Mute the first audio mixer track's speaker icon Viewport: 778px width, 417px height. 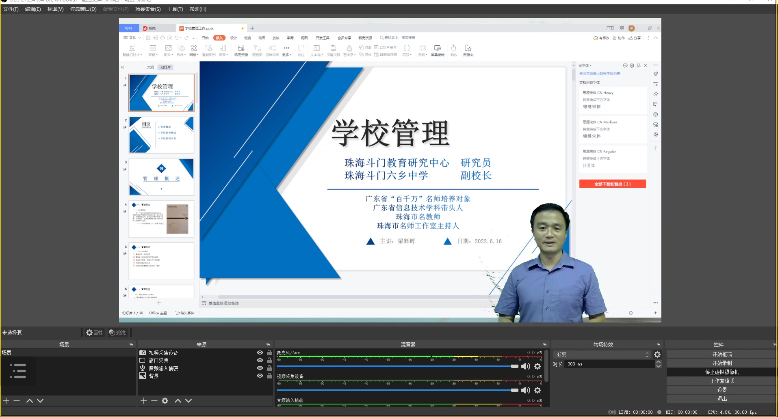(526, 366)
